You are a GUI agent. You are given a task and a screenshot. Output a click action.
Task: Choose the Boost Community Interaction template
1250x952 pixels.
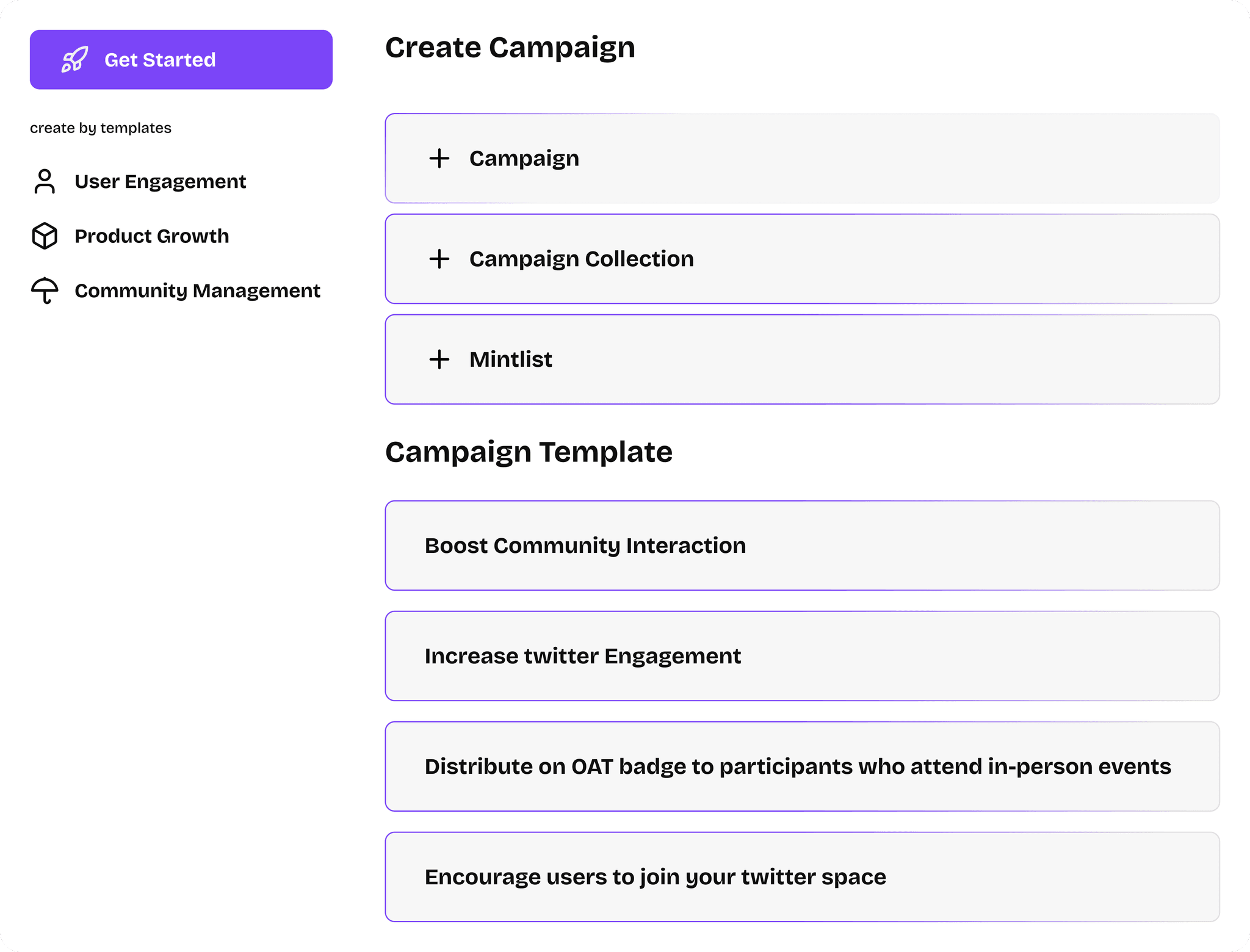(x=801, y=546)
